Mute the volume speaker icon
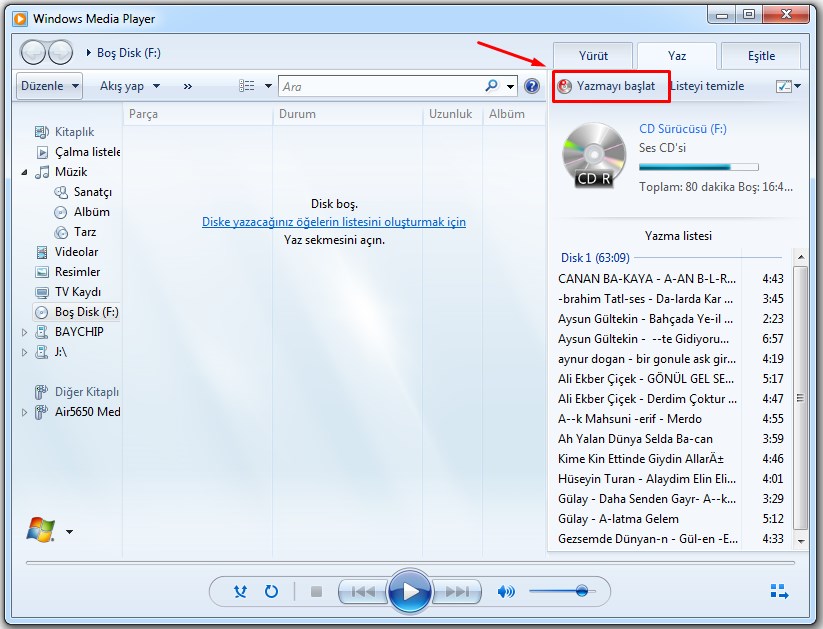 (506, 591)
